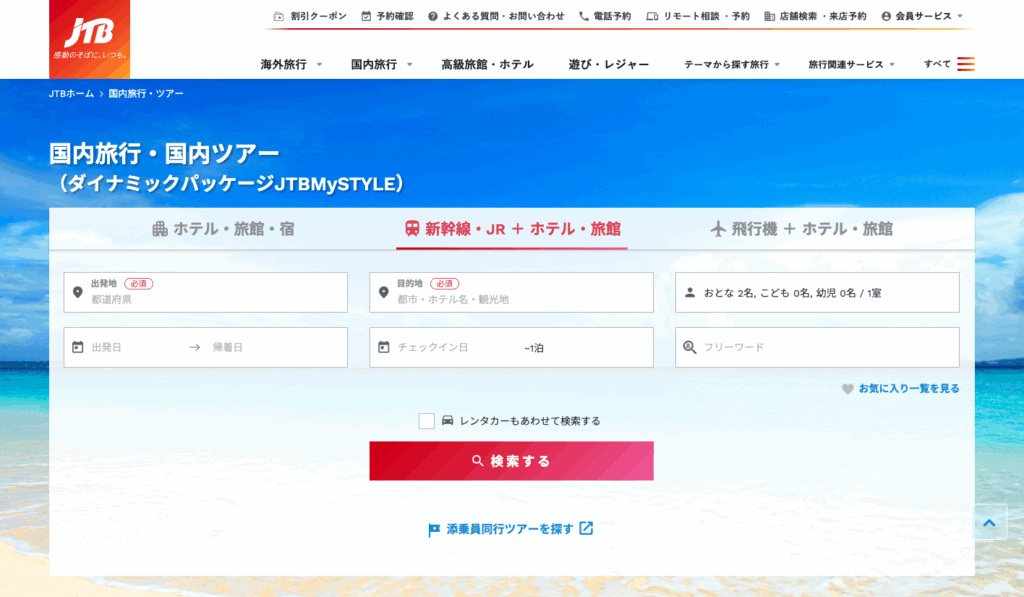Click the 出発地 departure prefecture field
Screen dimensions: 1024x597
tap(206, 292)
